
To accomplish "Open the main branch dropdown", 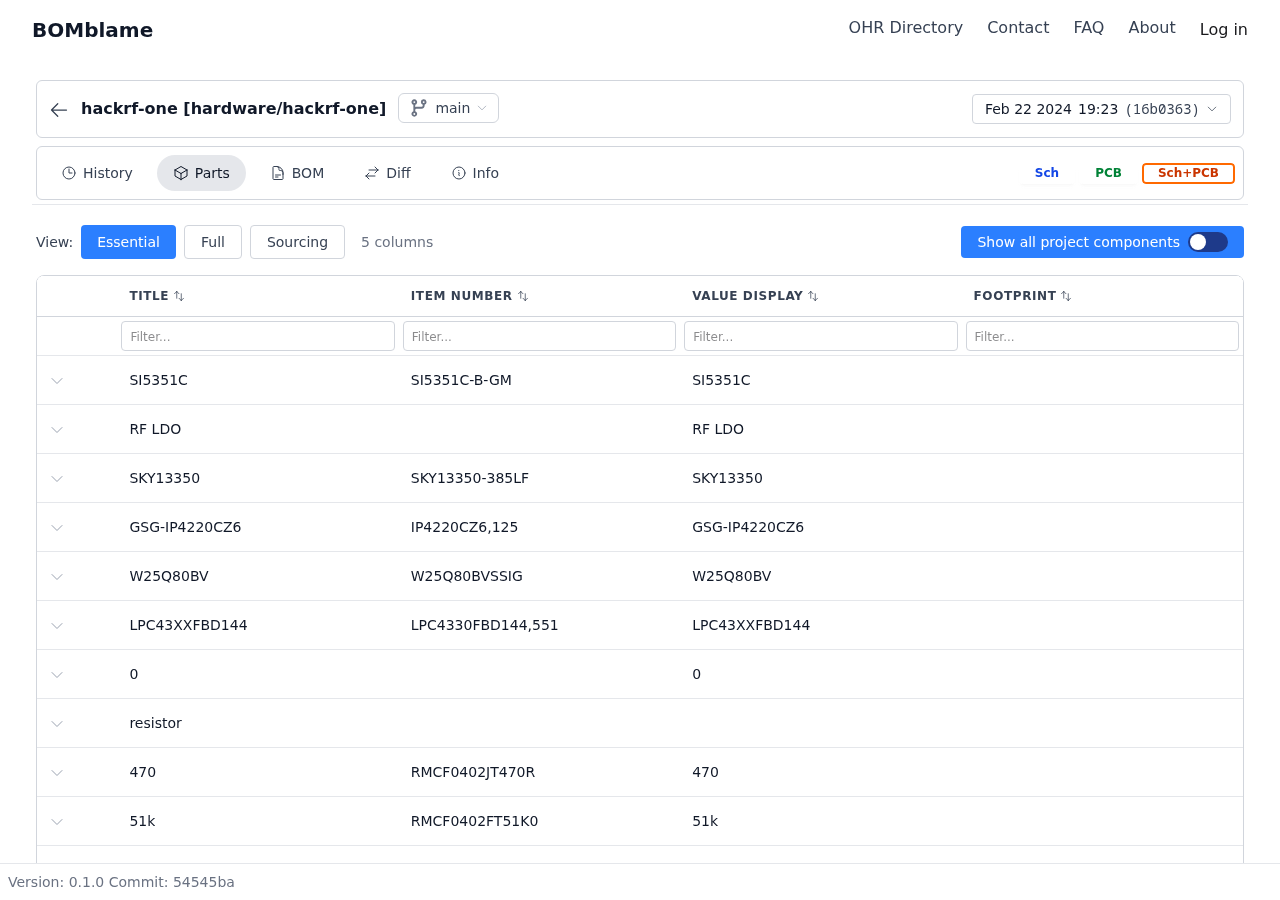I will pyautogui.click(x=448, y=108).
